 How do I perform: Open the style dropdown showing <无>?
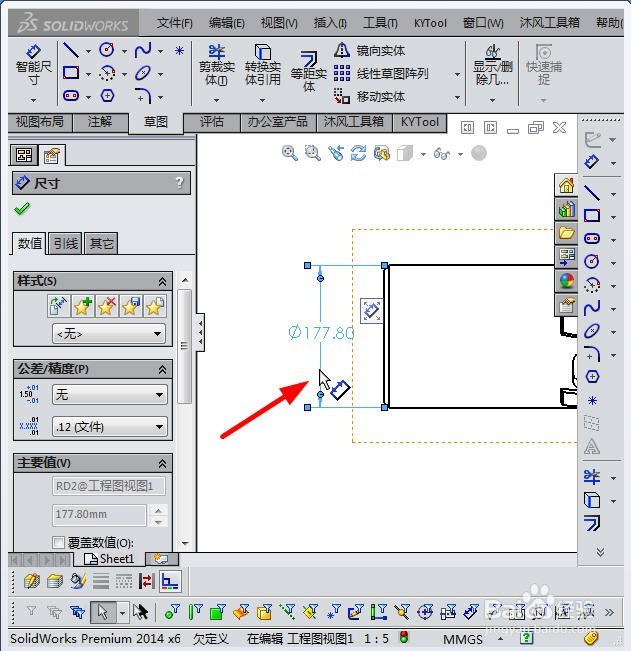coord(109,333)
